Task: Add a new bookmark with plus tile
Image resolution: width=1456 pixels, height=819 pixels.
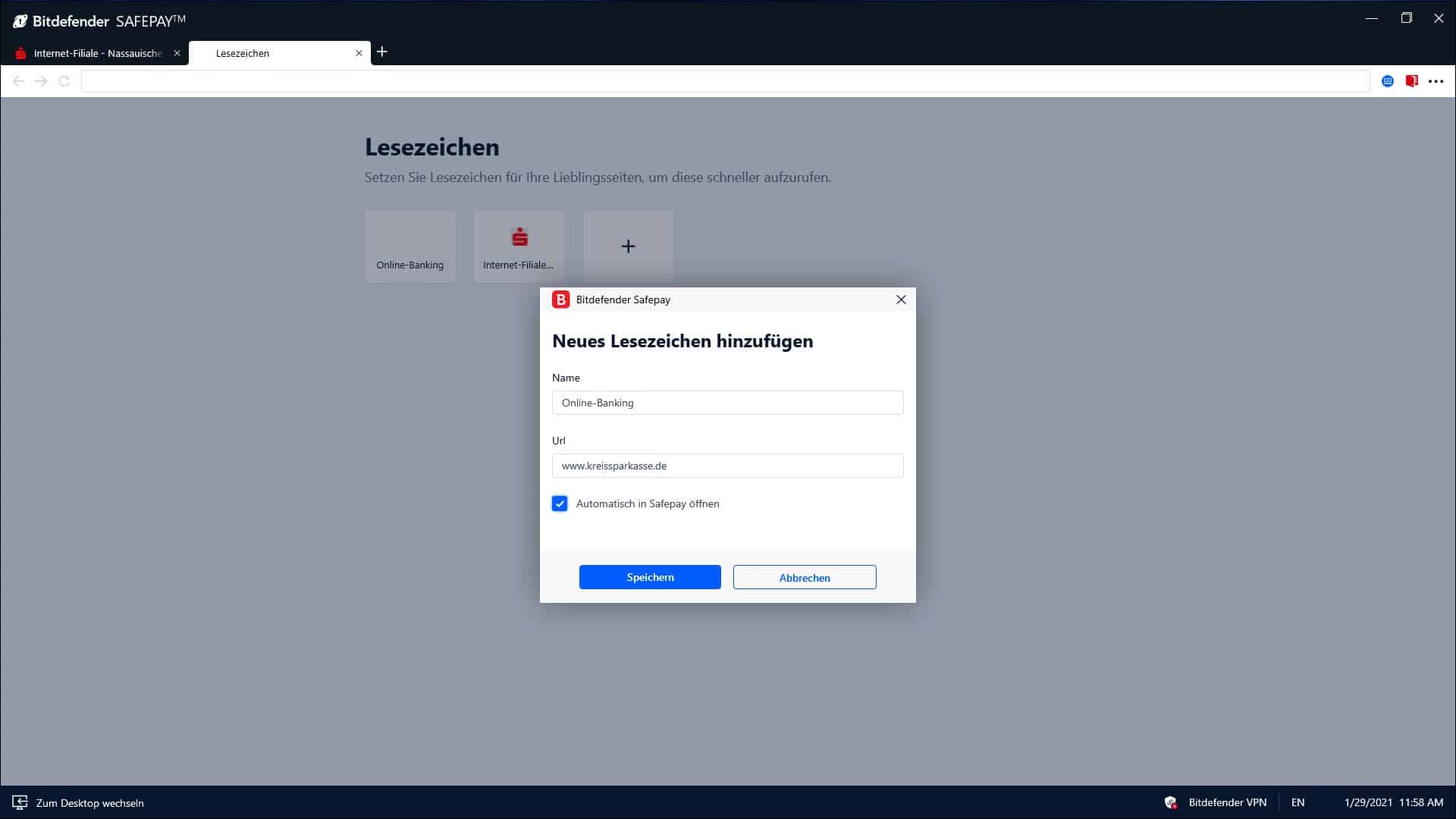Action: click(629, 246)
